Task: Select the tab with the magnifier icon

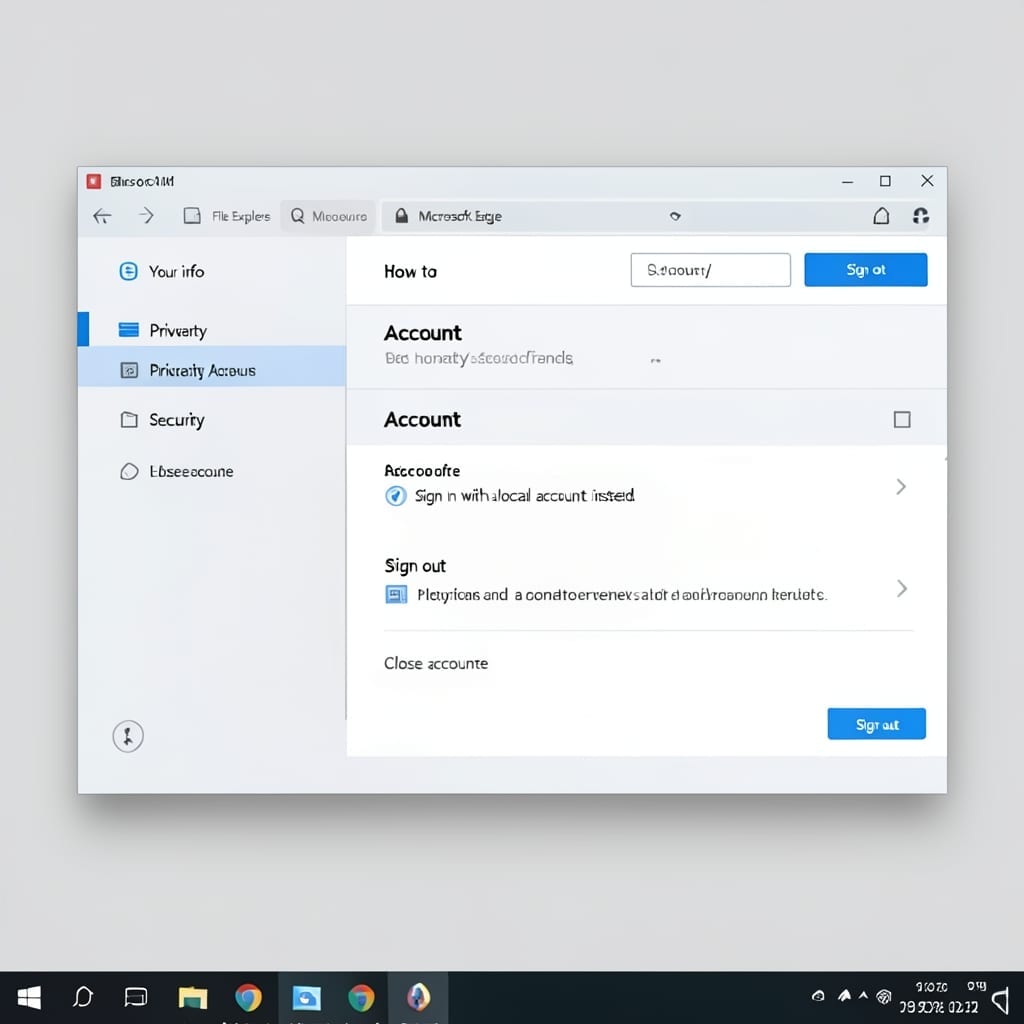Action: pyautogui.click(x=328, y=216)
